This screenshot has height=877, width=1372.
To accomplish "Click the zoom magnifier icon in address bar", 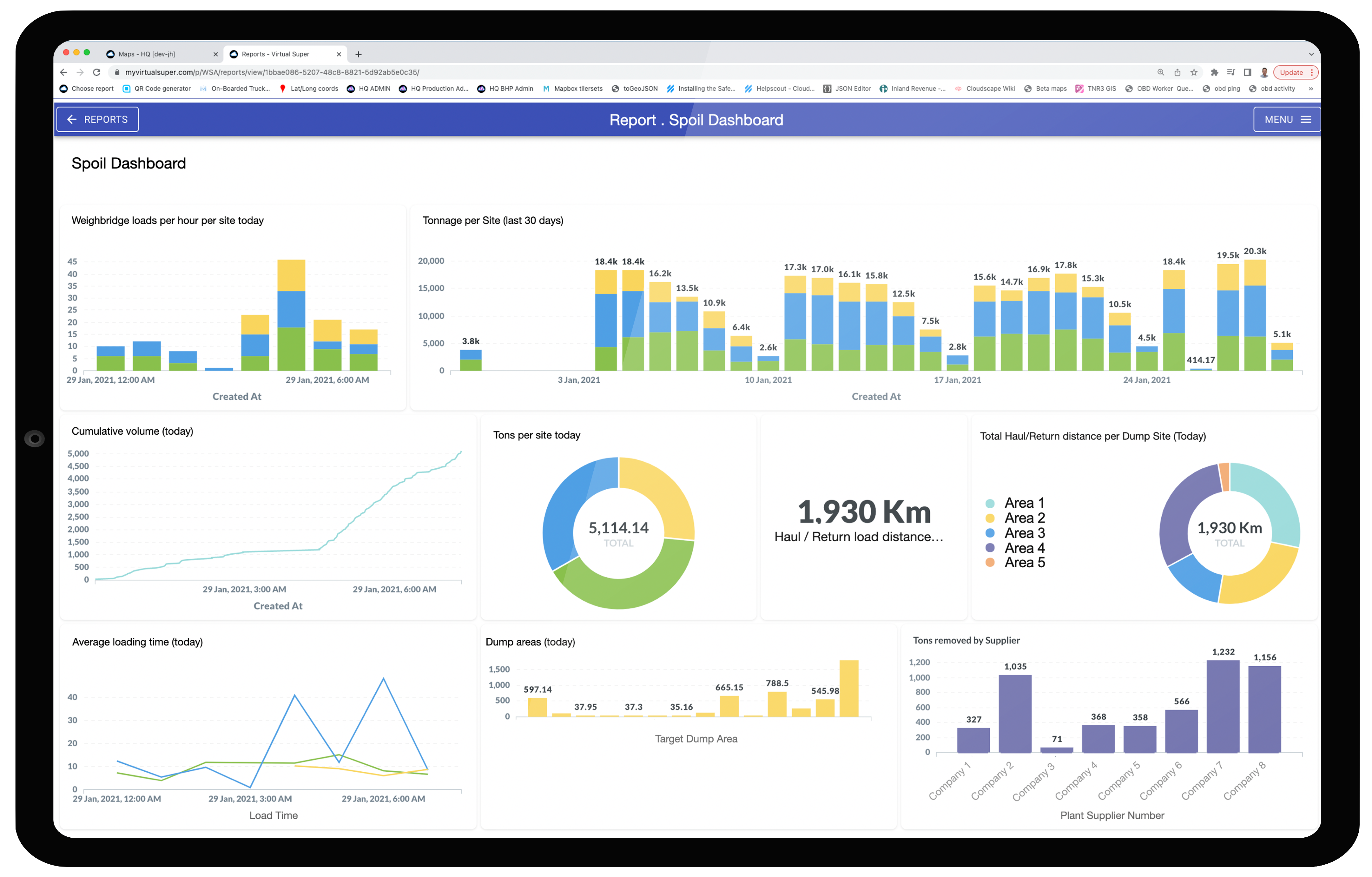I will point(1161,72).
